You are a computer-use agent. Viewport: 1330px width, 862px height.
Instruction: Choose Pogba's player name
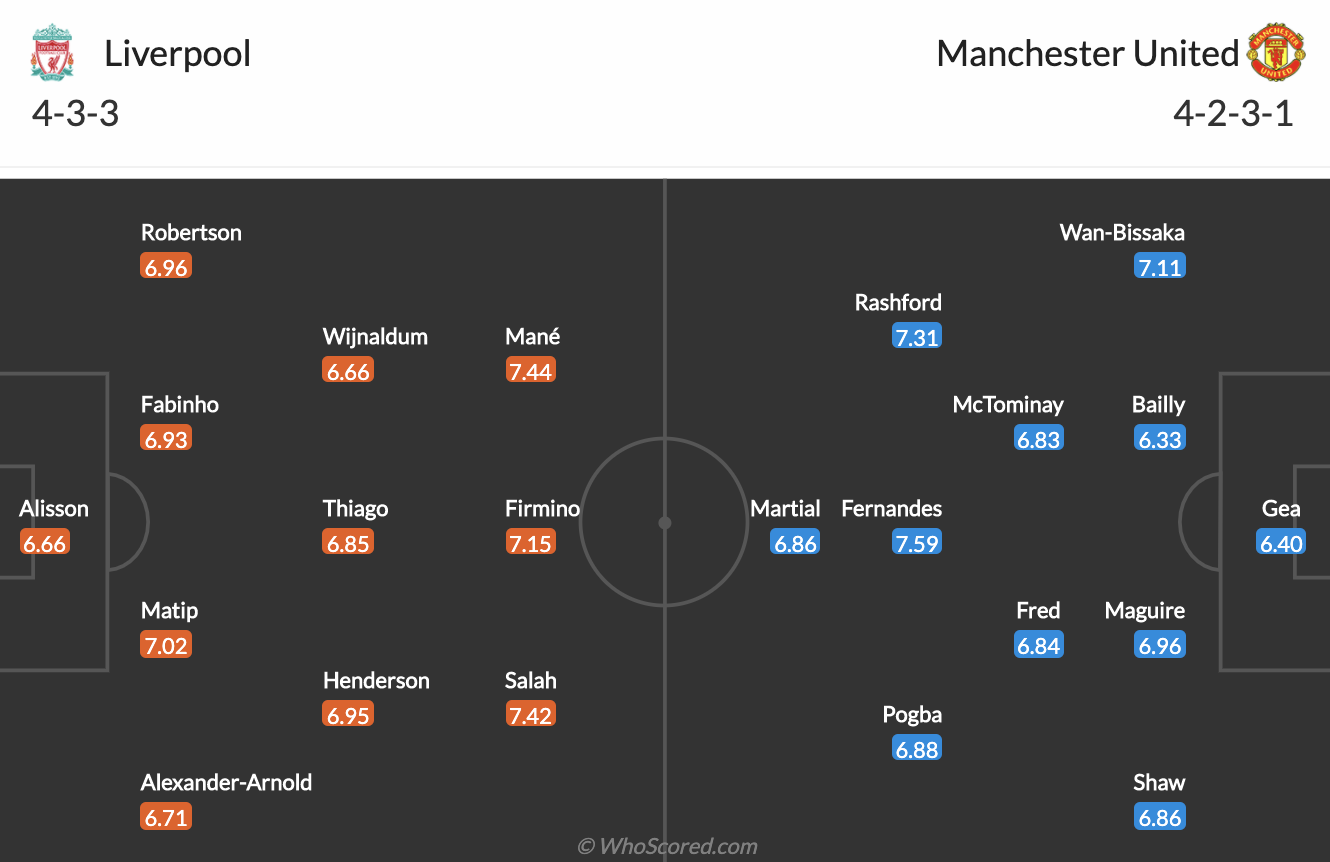click(x=912, y=714)
